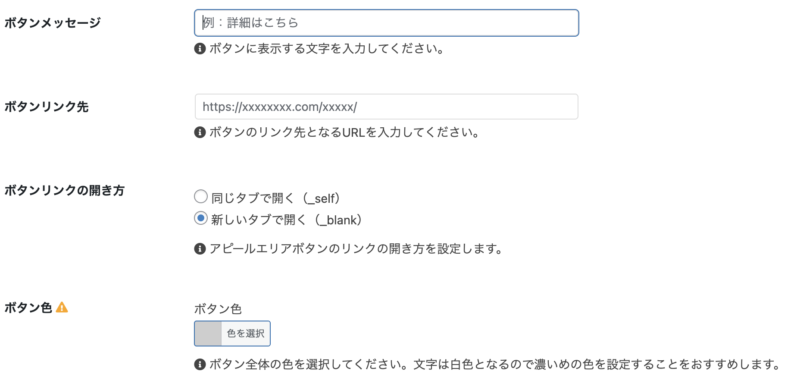Click the ボタンリンクの開き方 setting label

point(64,190)
